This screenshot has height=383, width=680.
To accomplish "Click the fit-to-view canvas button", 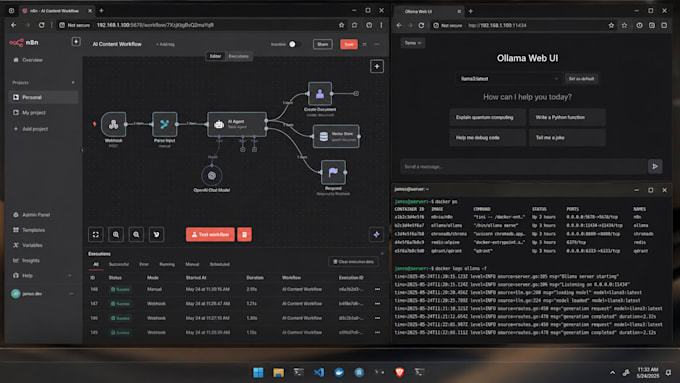I will pyautogui.click(x=96, y=235).
